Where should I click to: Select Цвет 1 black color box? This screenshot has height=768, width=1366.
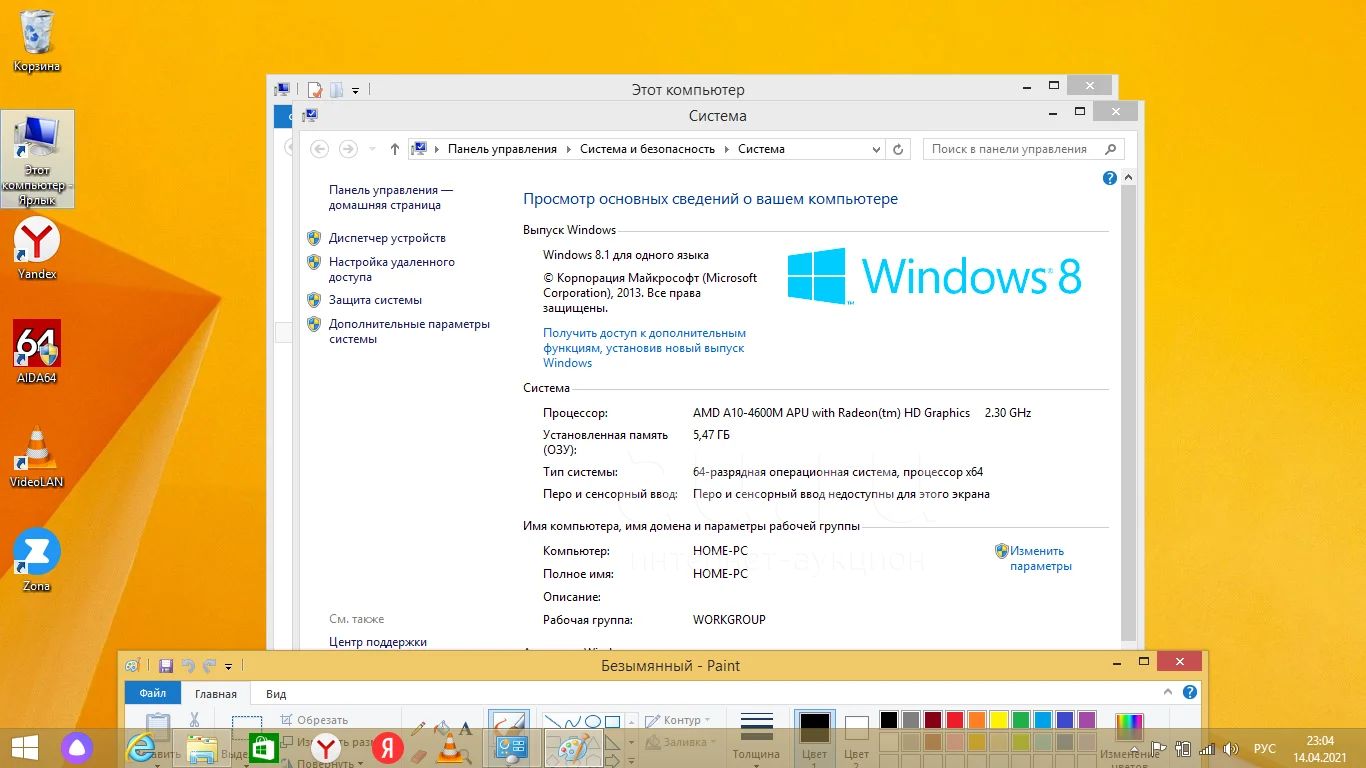click(814, 738)
